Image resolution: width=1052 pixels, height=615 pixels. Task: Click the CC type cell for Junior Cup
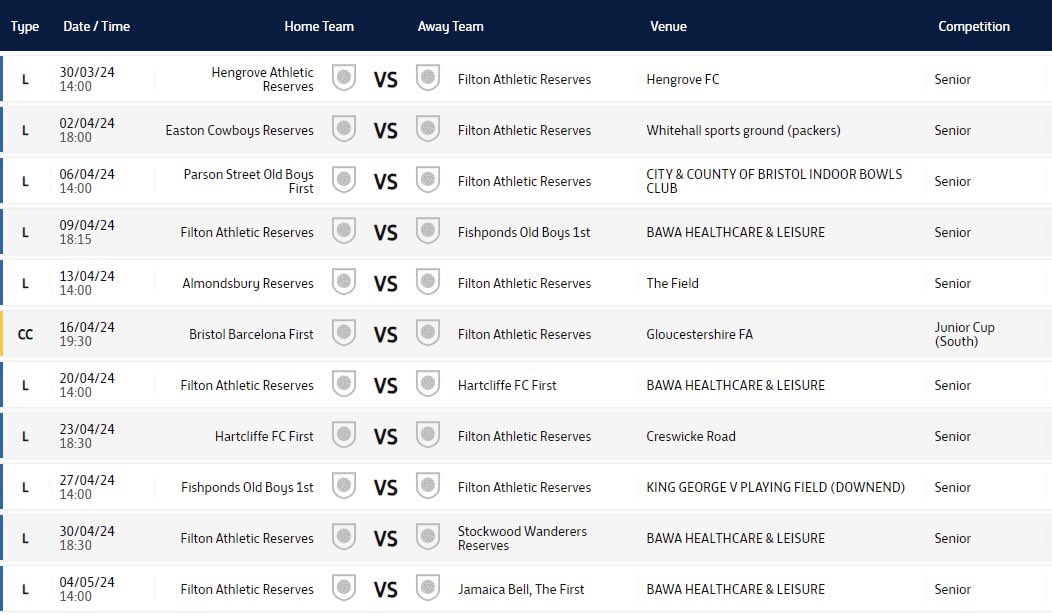25,334
